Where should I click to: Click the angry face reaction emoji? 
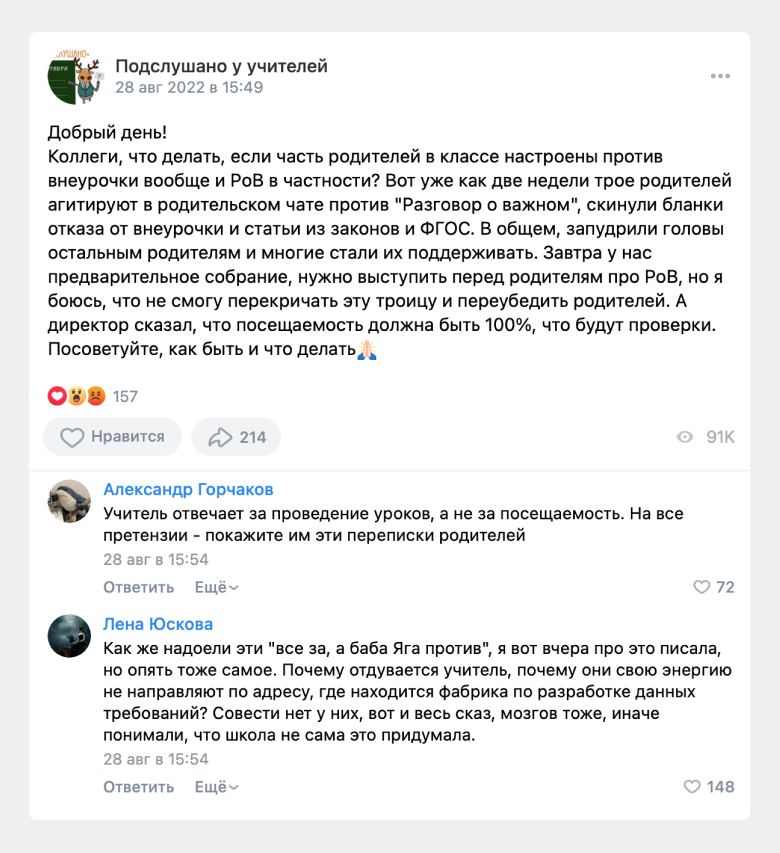[96, 396]
